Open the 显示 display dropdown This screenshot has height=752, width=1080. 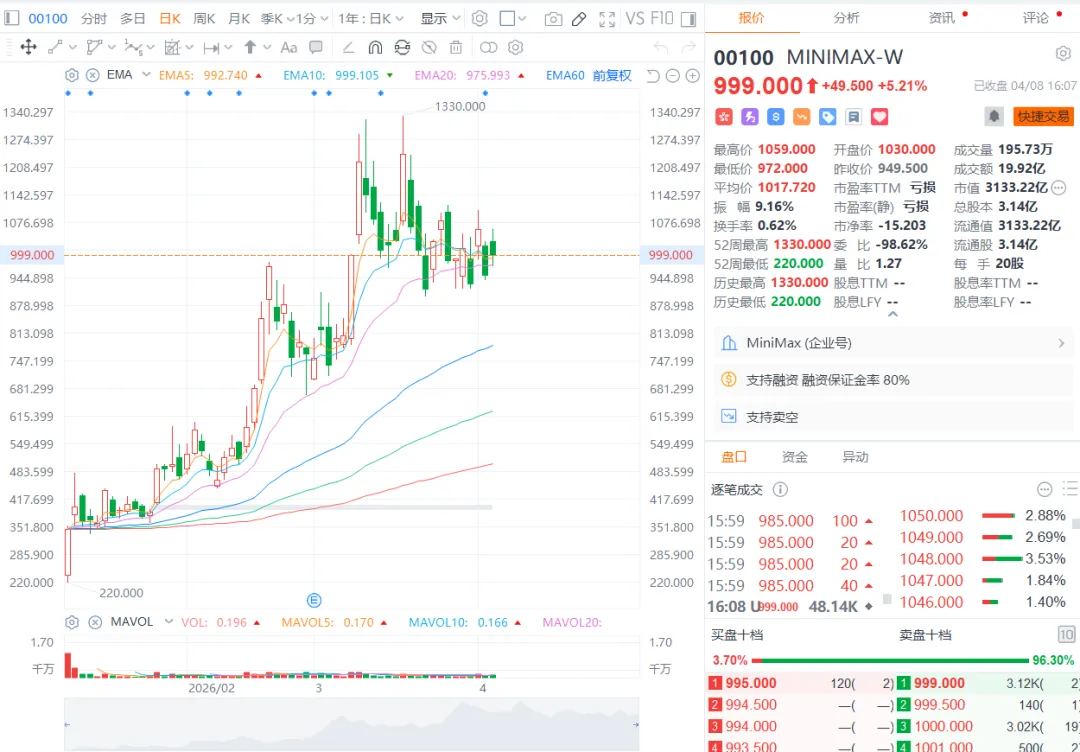439,19
